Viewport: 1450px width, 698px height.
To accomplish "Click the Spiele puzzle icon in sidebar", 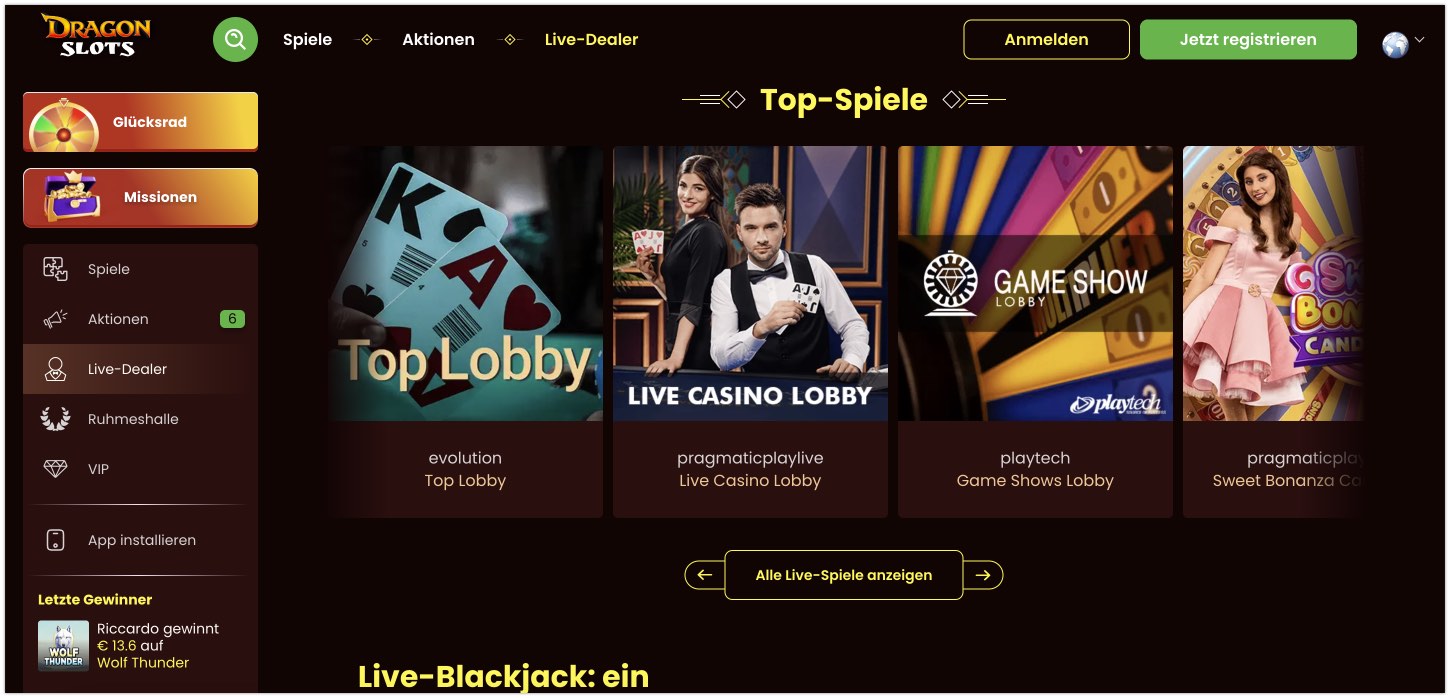I will (55, 269).
